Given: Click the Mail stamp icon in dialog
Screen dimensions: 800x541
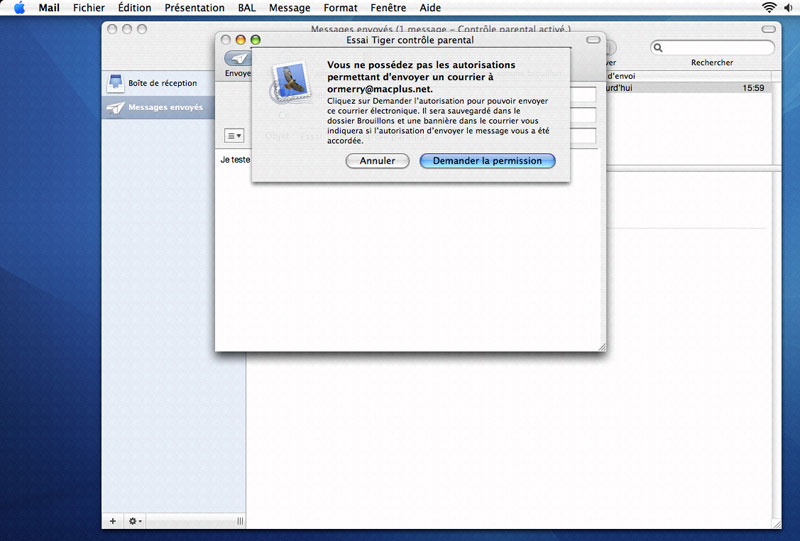Looking at the screenshot, I should pyautogui.click(x=291, y=82).
